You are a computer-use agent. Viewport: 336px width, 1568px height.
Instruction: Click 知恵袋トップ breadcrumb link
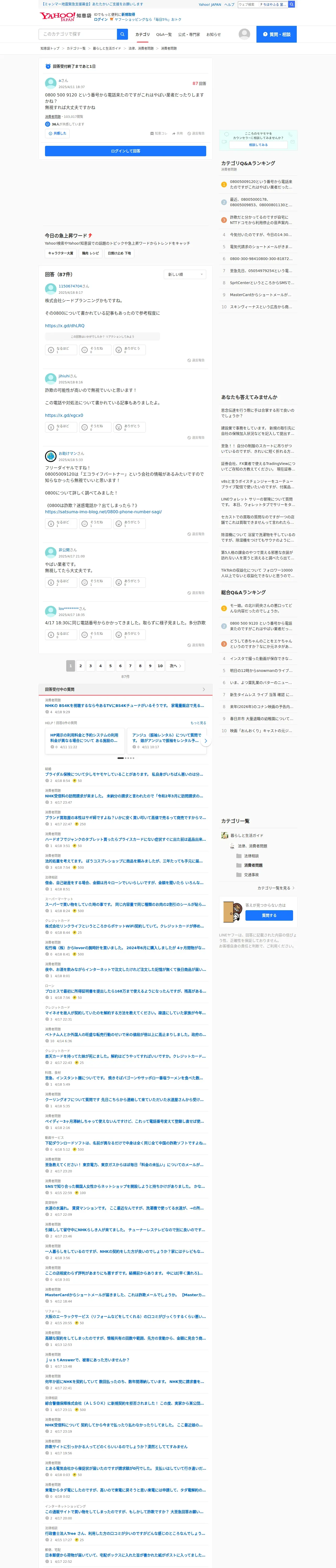50,48
